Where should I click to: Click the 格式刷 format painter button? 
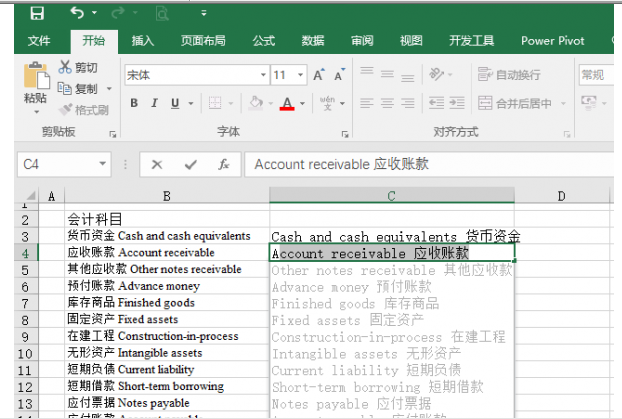[x=84, y=110]
